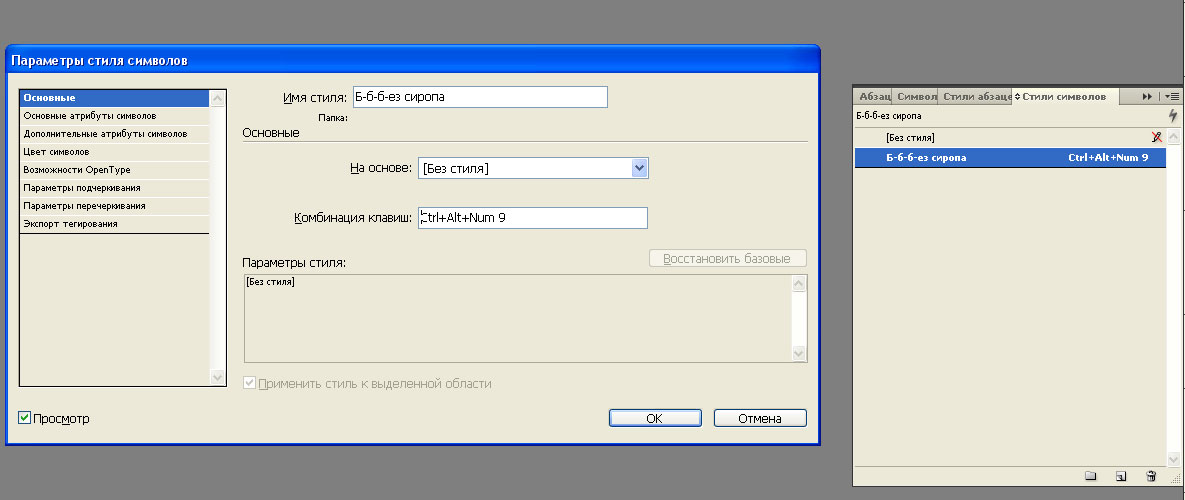
Task: Open Дополнительные атрибуты символов section
Action: 114,134
